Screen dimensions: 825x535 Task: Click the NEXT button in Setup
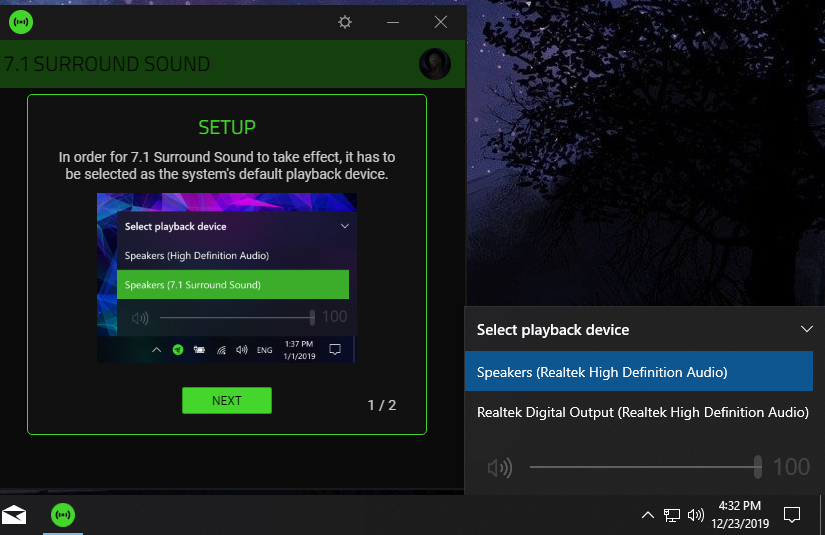pyautogui.click(x=227, y=400)
